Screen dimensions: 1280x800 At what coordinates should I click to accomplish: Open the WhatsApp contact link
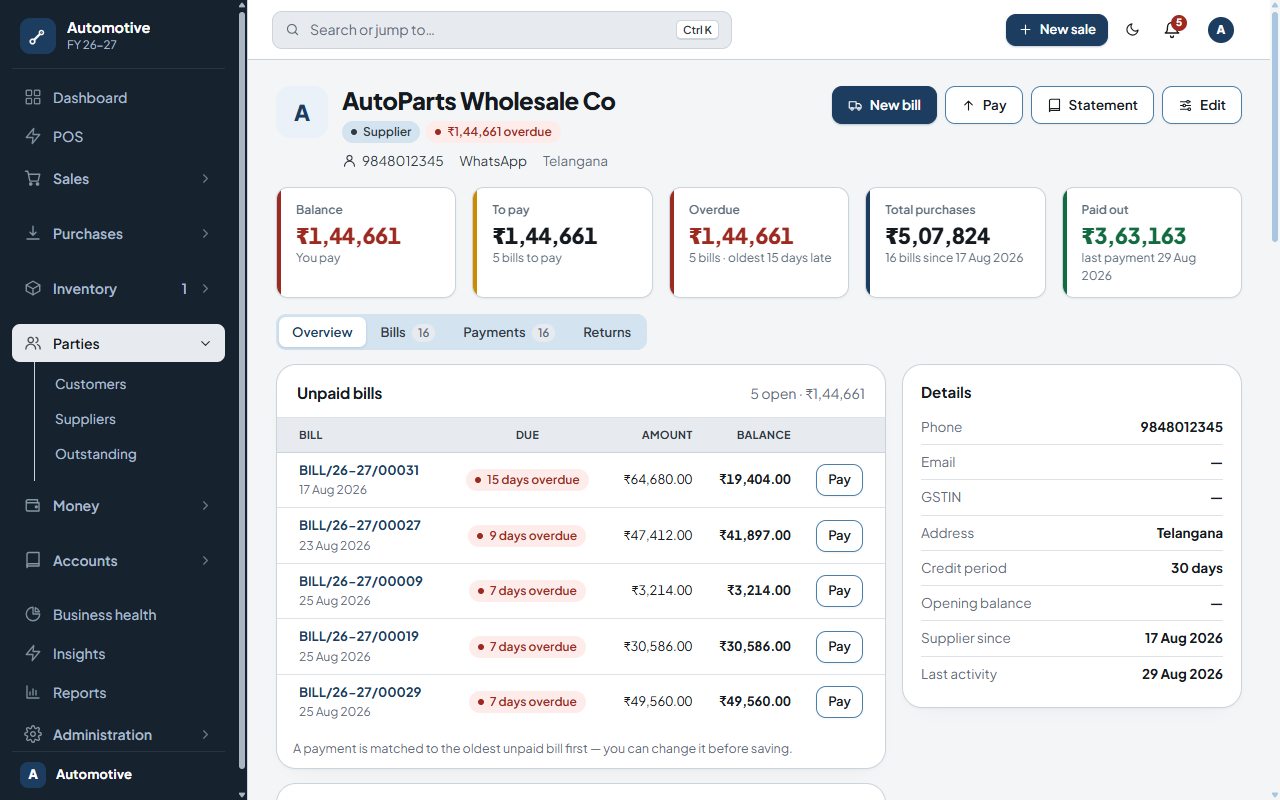pyautogui.click(x=493, y=161)
